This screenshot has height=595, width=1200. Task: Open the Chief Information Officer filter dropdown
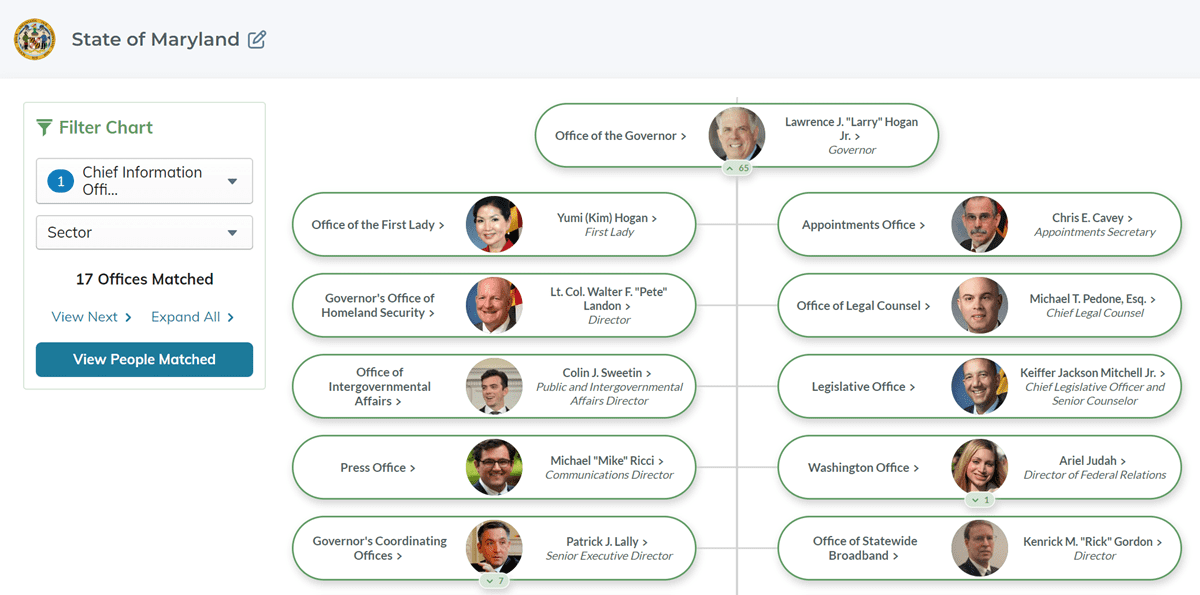pyautogui.click(x=144, y=181)
